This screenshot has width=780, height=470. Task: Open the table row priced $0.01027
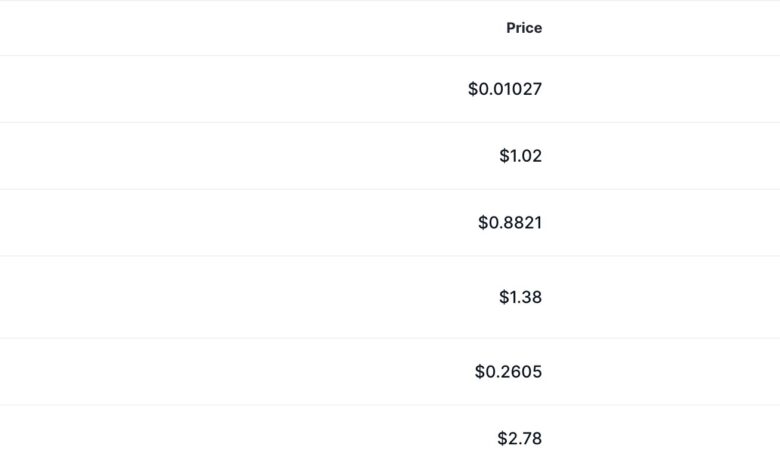(x=390, y=89)
